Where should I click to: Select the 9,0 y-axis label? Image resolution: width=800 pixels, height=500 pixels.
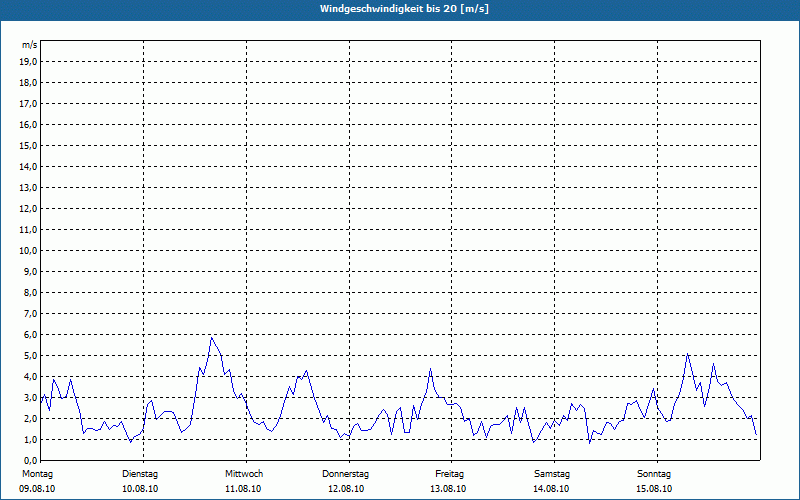click(x=30, y=271)
